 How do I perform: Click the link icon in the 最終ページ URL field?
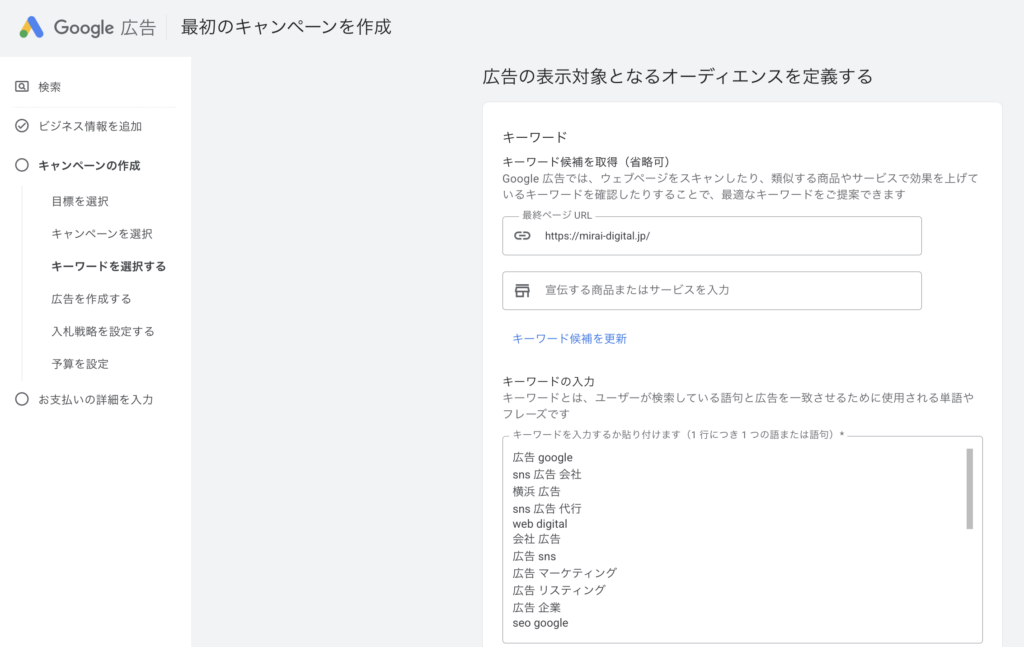pyautogui.click(x=522, y=236)
